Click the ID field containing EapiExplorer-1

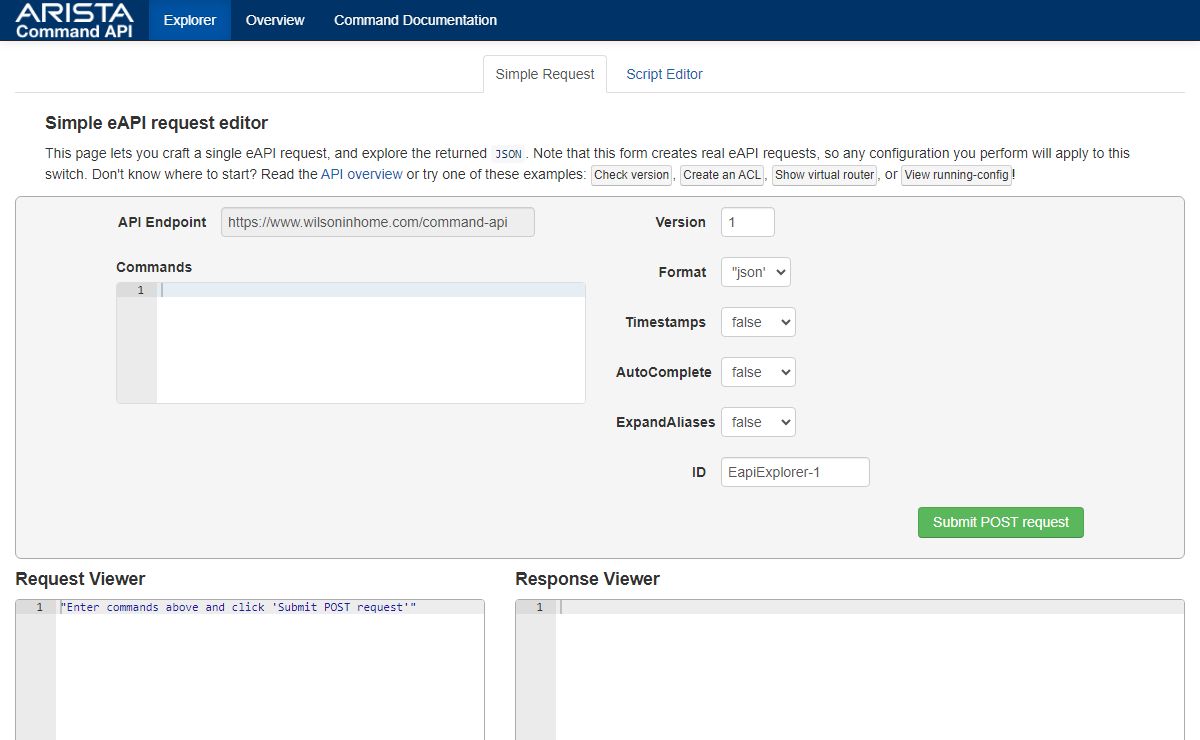[x=794, y=472]
